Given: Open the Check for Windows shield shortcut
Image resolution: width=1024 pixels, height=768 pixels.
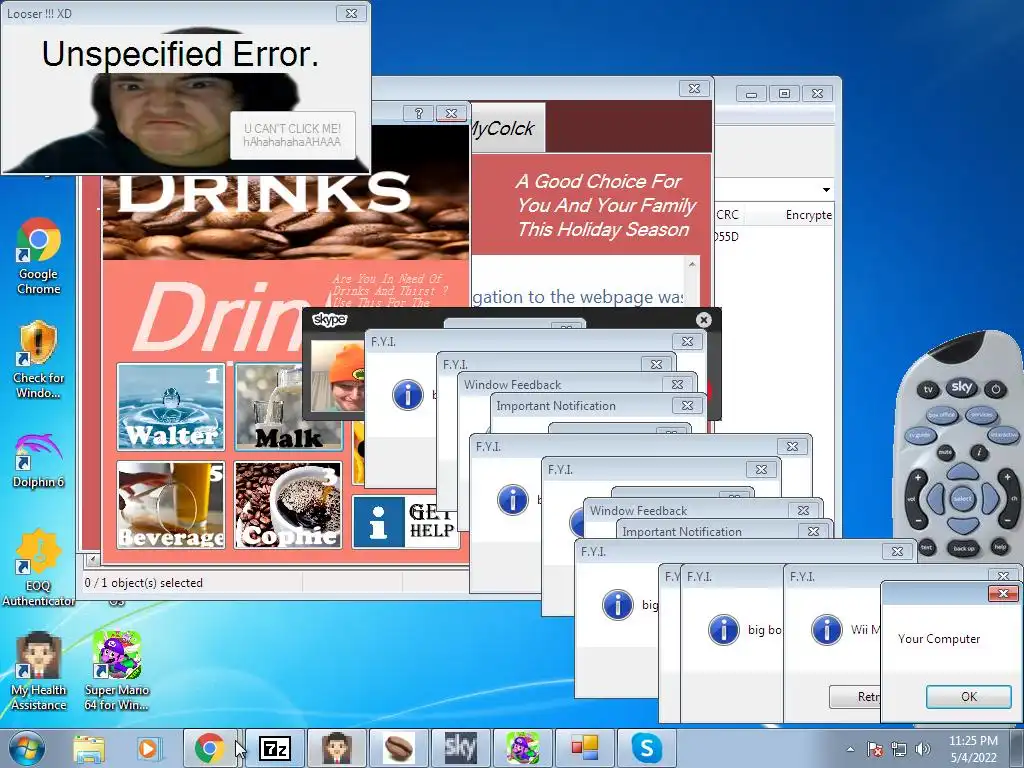Looking at the screenshot, I should 39,359.
